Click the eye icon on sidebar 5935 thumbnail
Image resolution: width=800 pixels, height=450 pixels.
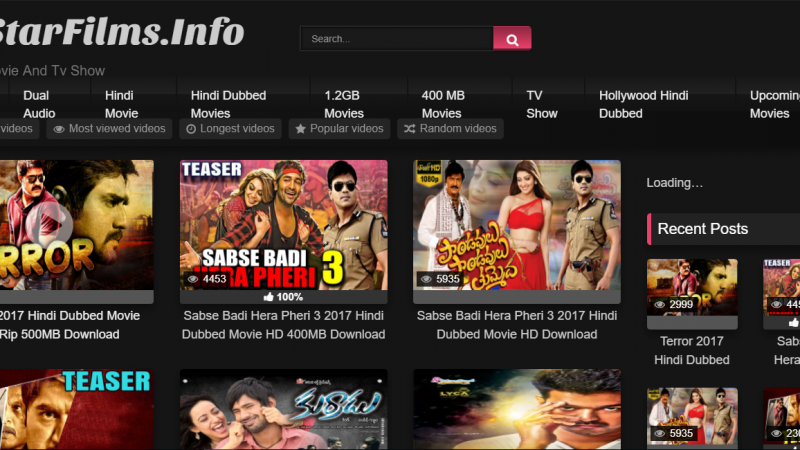click(660, 434)
